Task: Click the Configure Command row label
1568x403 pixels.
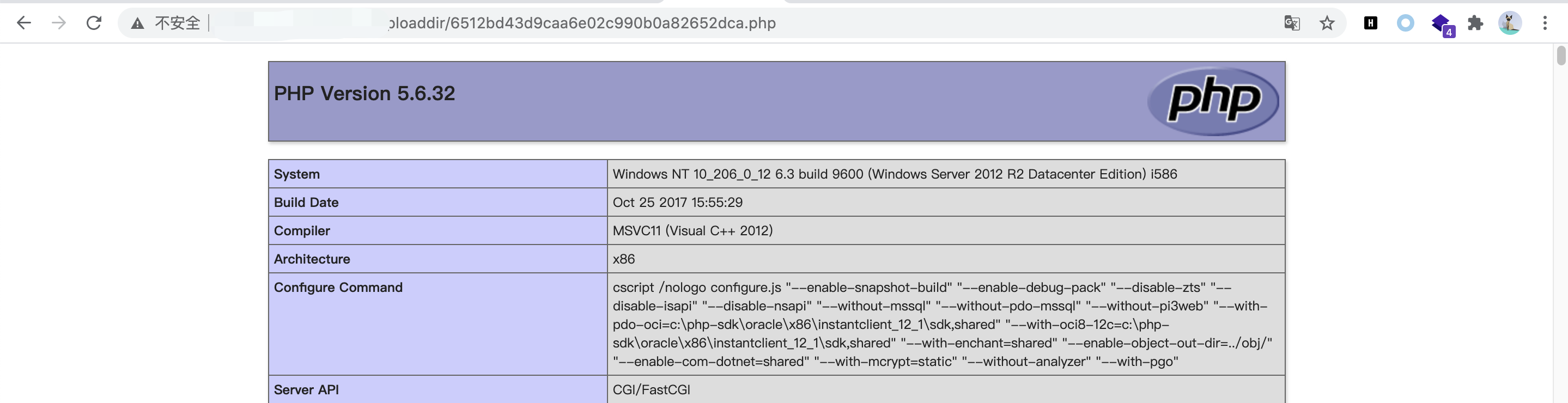Action: pos(338,288)
